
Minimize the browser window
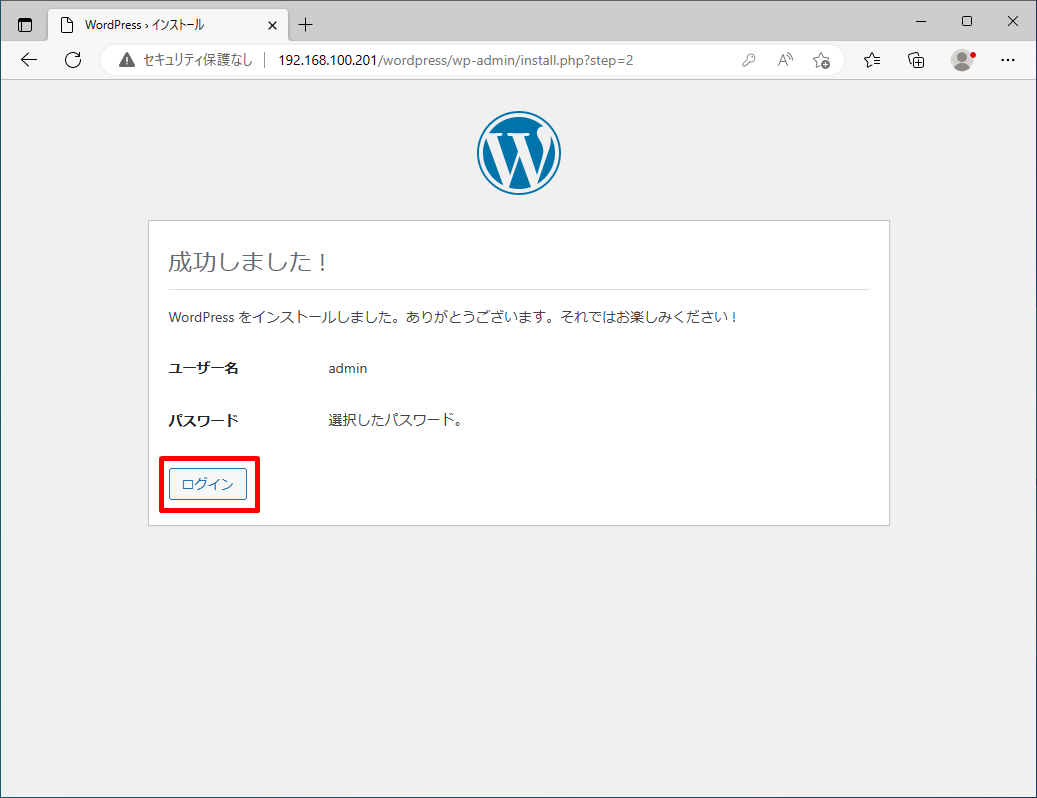[920, 21]
